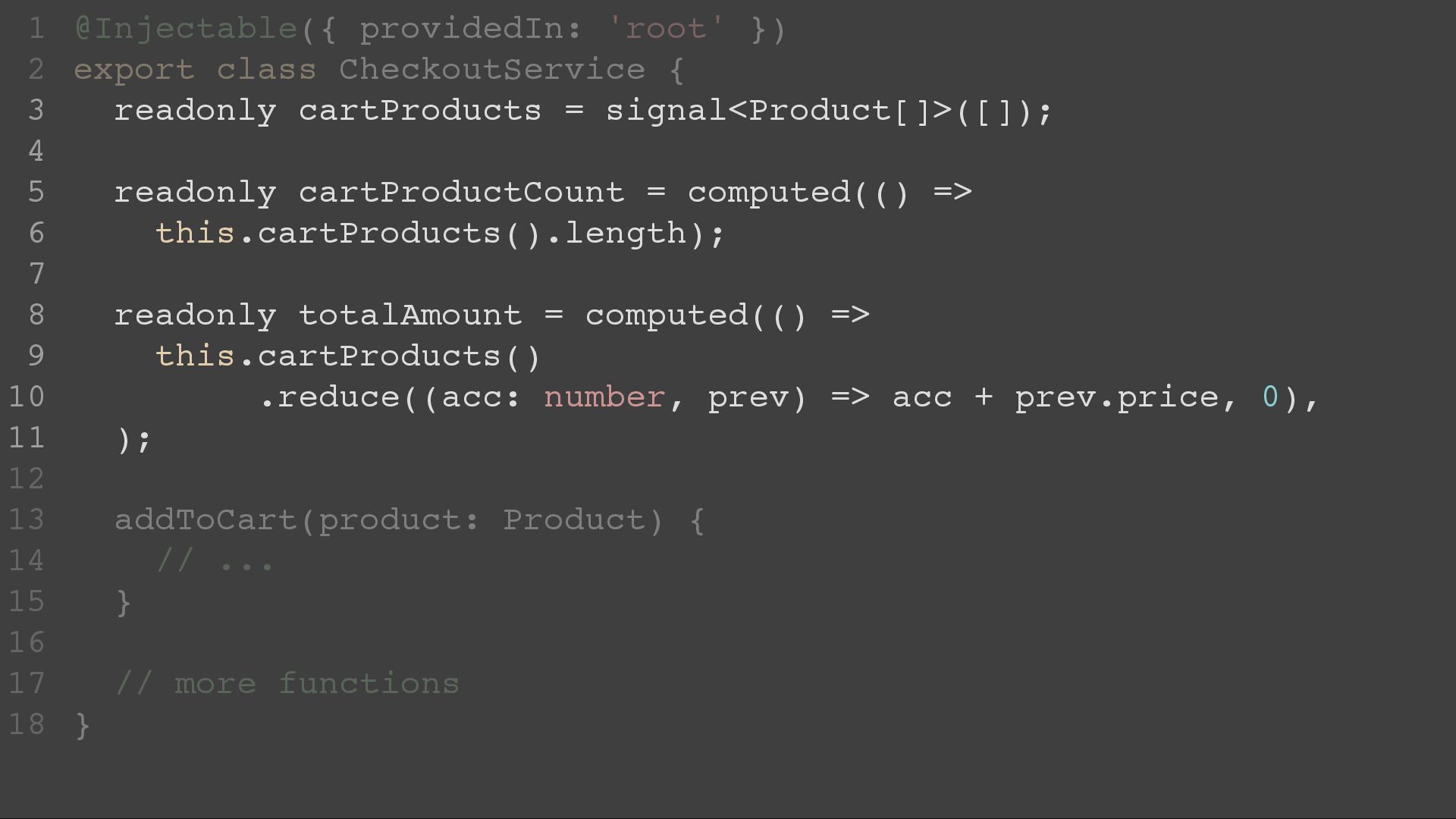1456x819 pixels.
Task: Click line number 18 in gutter
Action: [27, 725]
